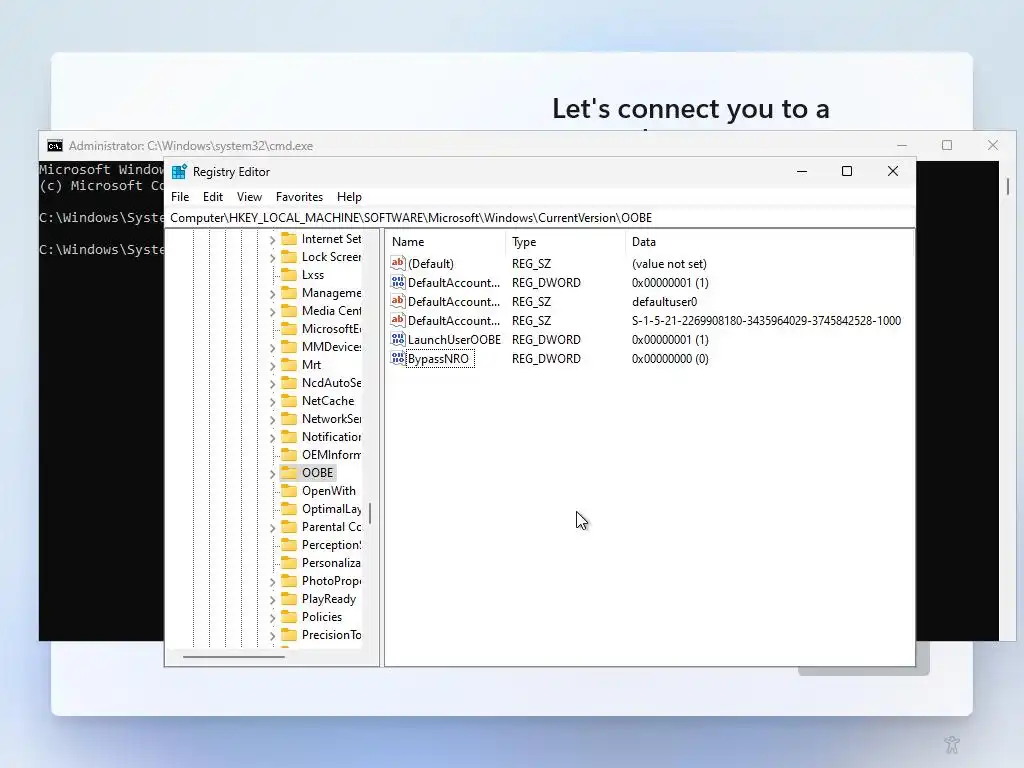Click the accessibility icon on setup screen
Viewport: 1024px width, 768px height.
point(952,744)
